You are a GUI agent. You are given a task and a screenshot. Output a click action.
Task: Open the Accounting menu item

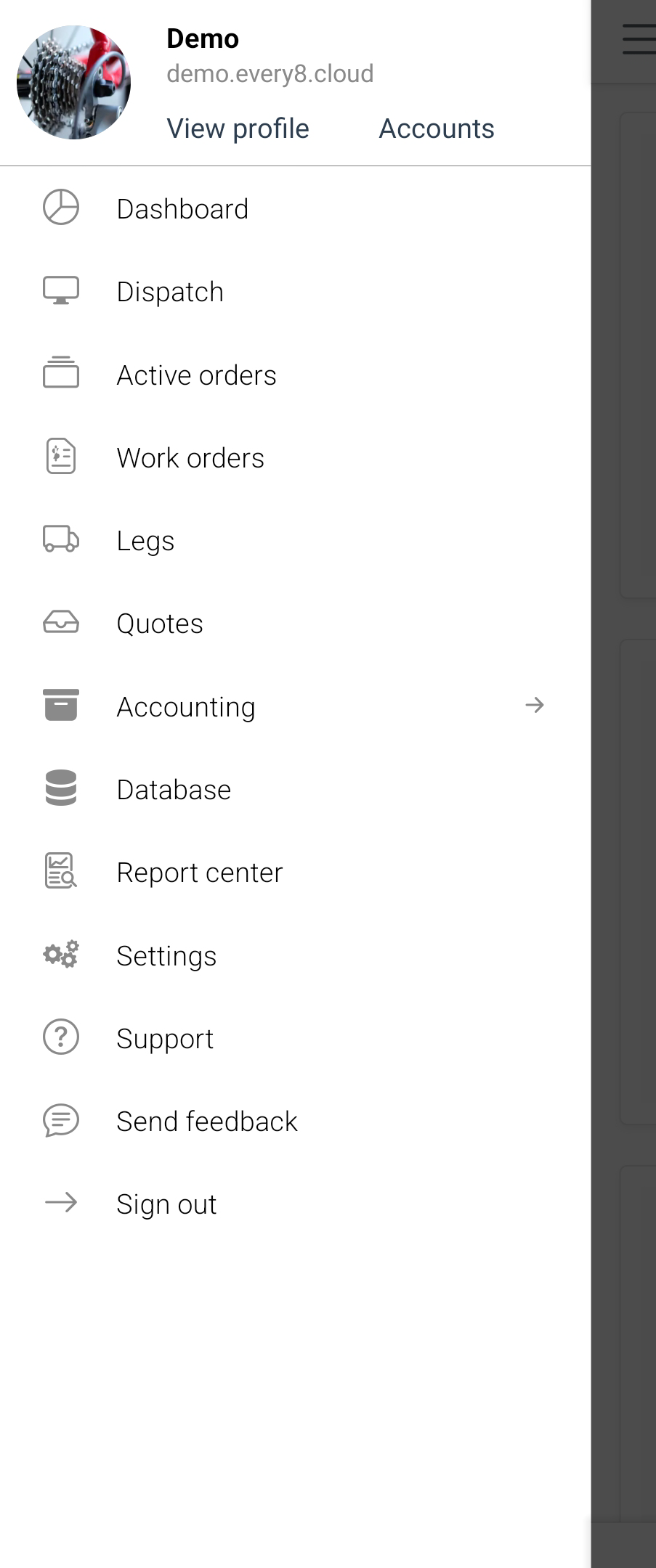[x=186, y=706]
